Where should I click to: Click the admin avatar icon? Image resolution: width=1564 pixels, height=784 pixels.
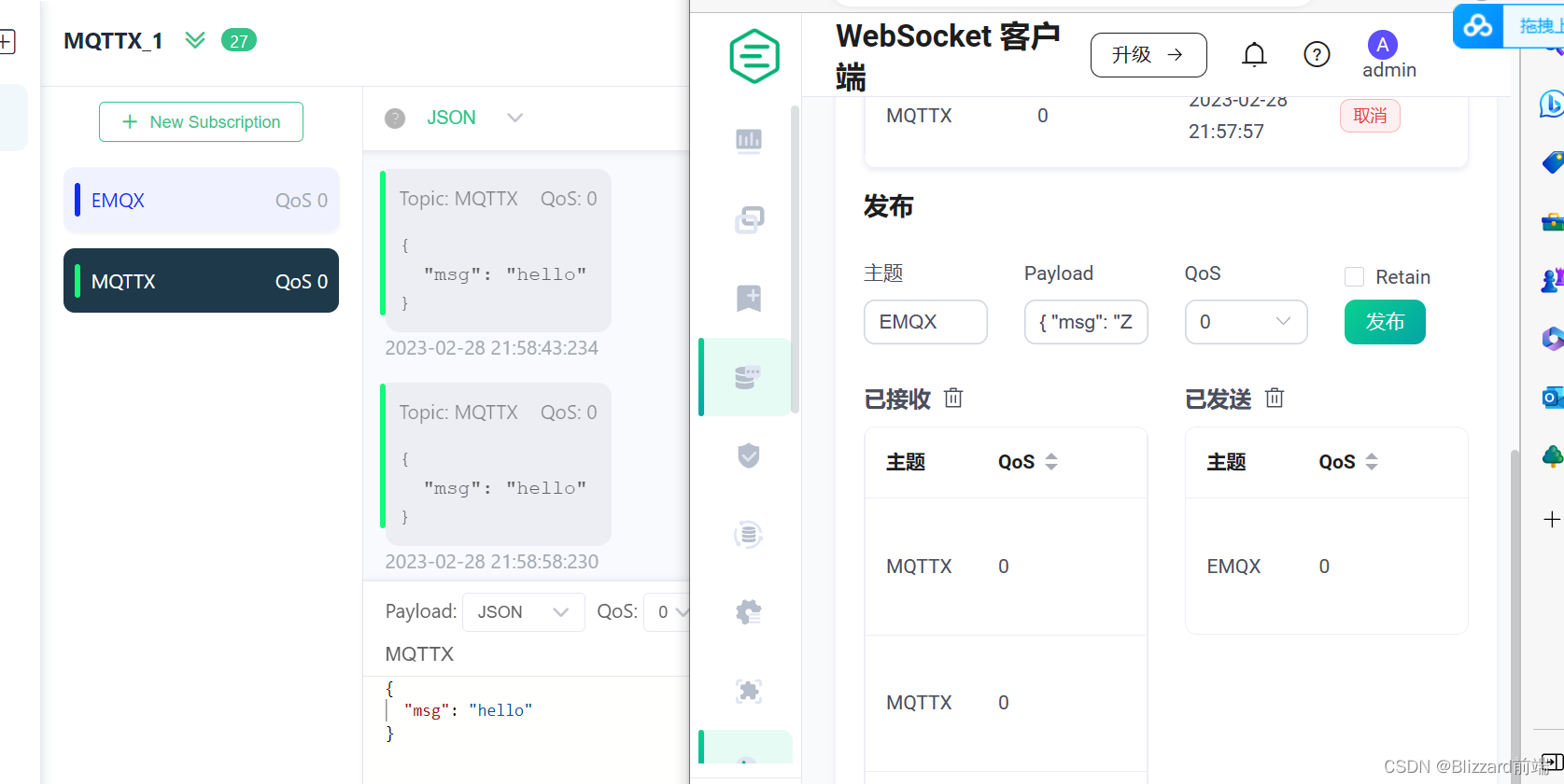[1382, 44]
